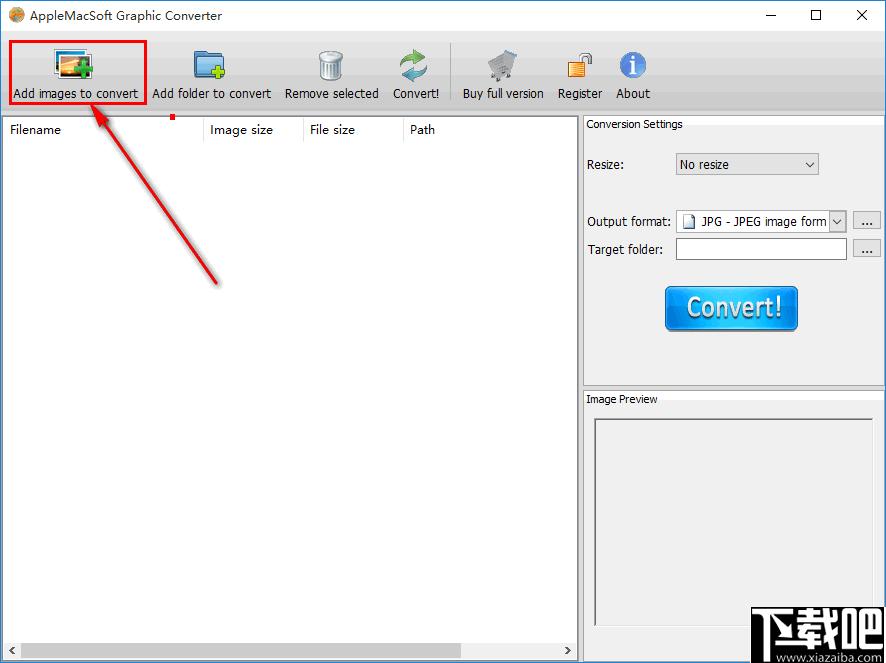This screenshot has height=663, width=886.
Task: Click the app icon in title bar
Action: coord(17,15)
